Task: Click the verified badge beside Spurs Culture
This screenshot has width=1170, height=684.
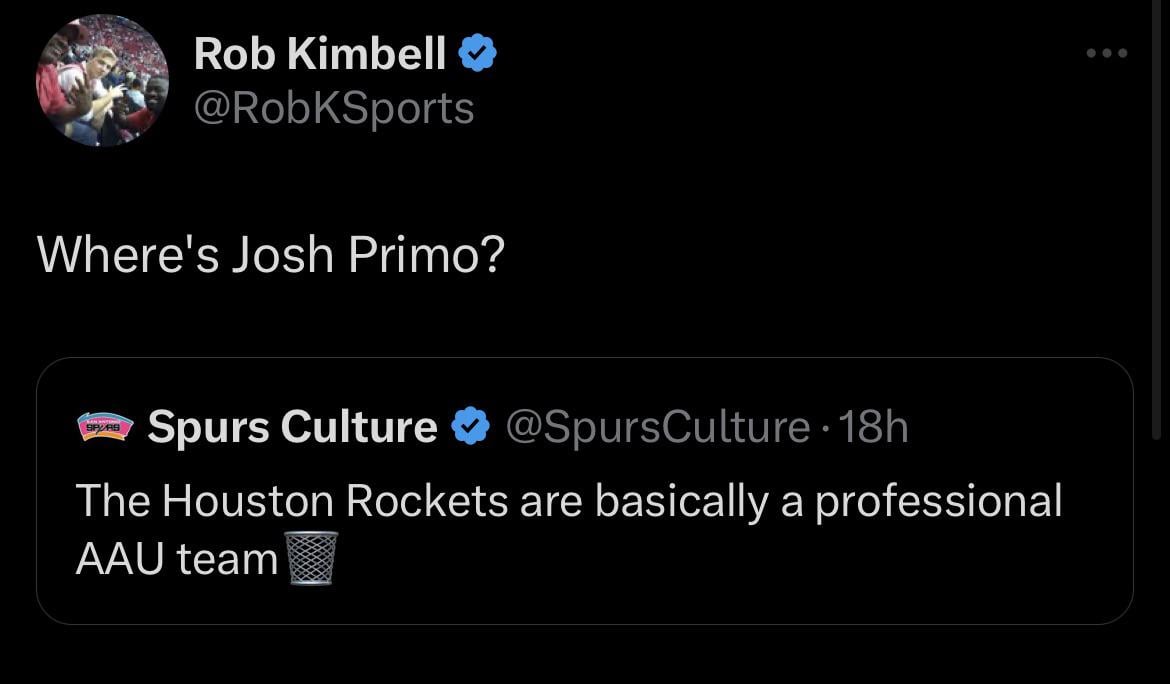Action: point(470,427)
